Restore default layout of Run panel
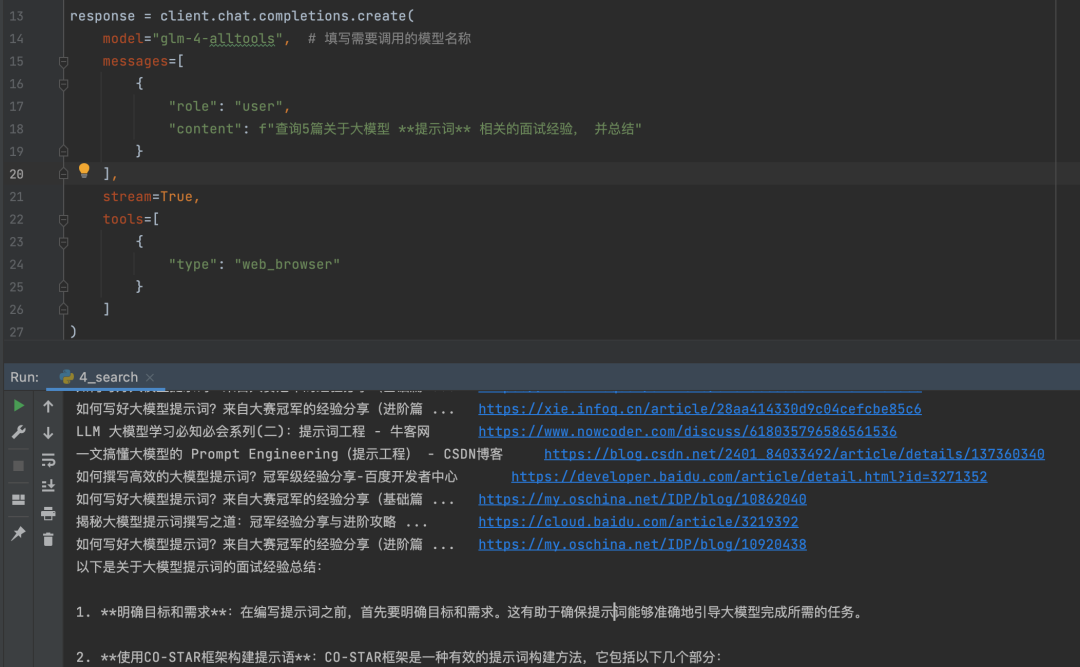The height and width of the screenshot is (667, 1080). click(x=18, y=499)
